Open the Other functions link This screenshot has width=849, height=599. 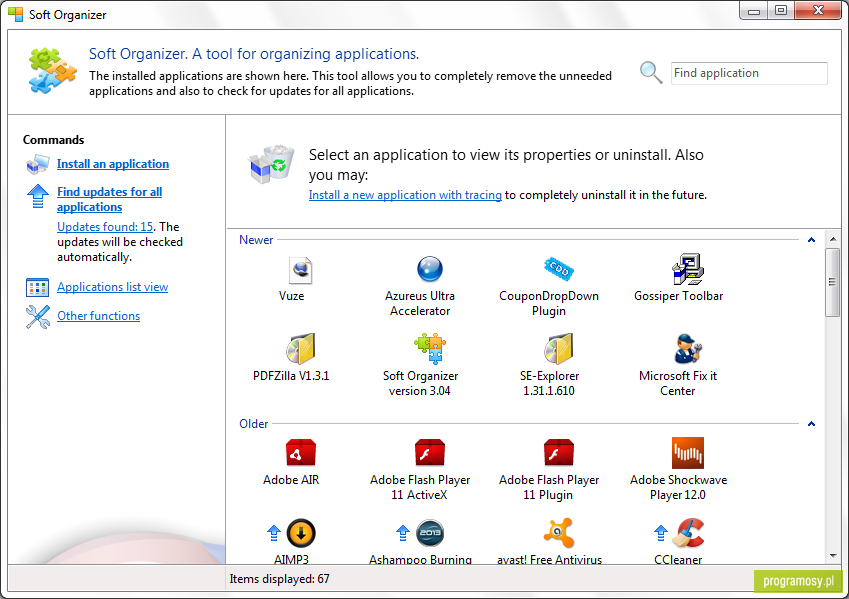tap(99, 316)
